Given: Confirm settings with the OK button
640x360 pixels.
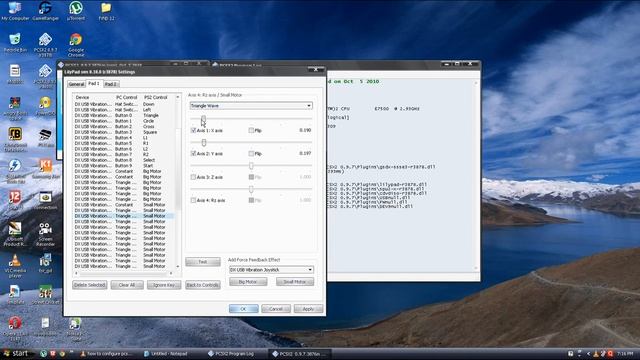Looking at the screenshot, I should coord(243,309).
